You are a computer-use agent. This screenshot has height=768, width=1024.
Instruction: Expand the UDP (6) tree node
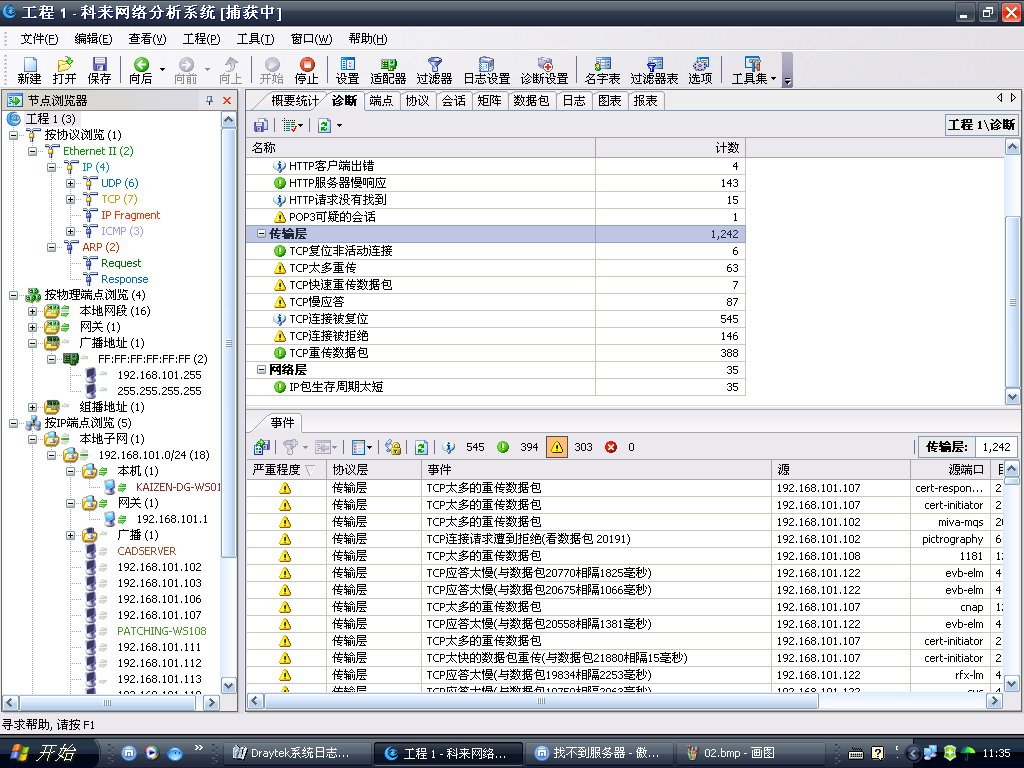(x=71, y=183)
